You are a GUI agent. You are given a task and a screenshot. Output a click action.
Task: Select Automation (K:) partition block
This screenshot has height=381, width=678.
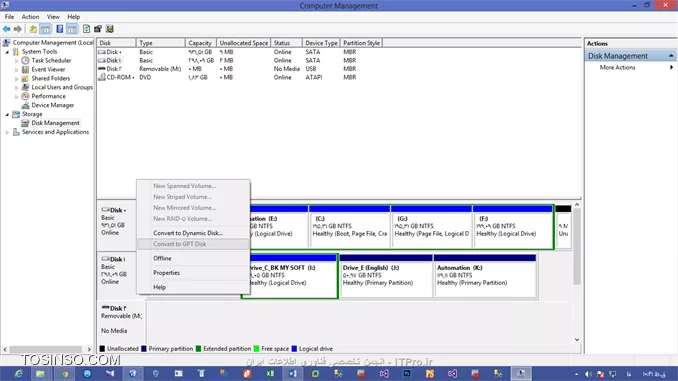[485, 275]
